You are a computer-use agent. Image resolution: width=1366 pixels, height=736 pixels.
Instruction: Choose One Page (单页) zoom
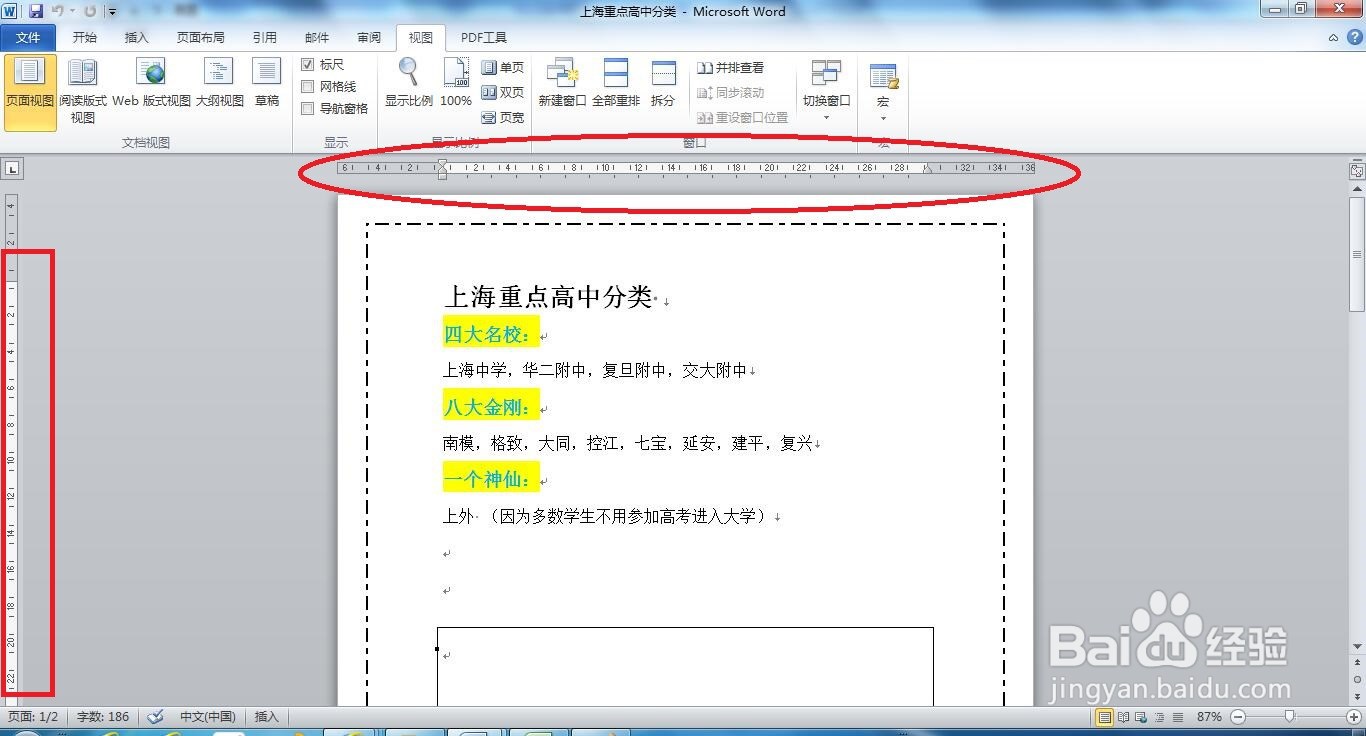[503, 67]
